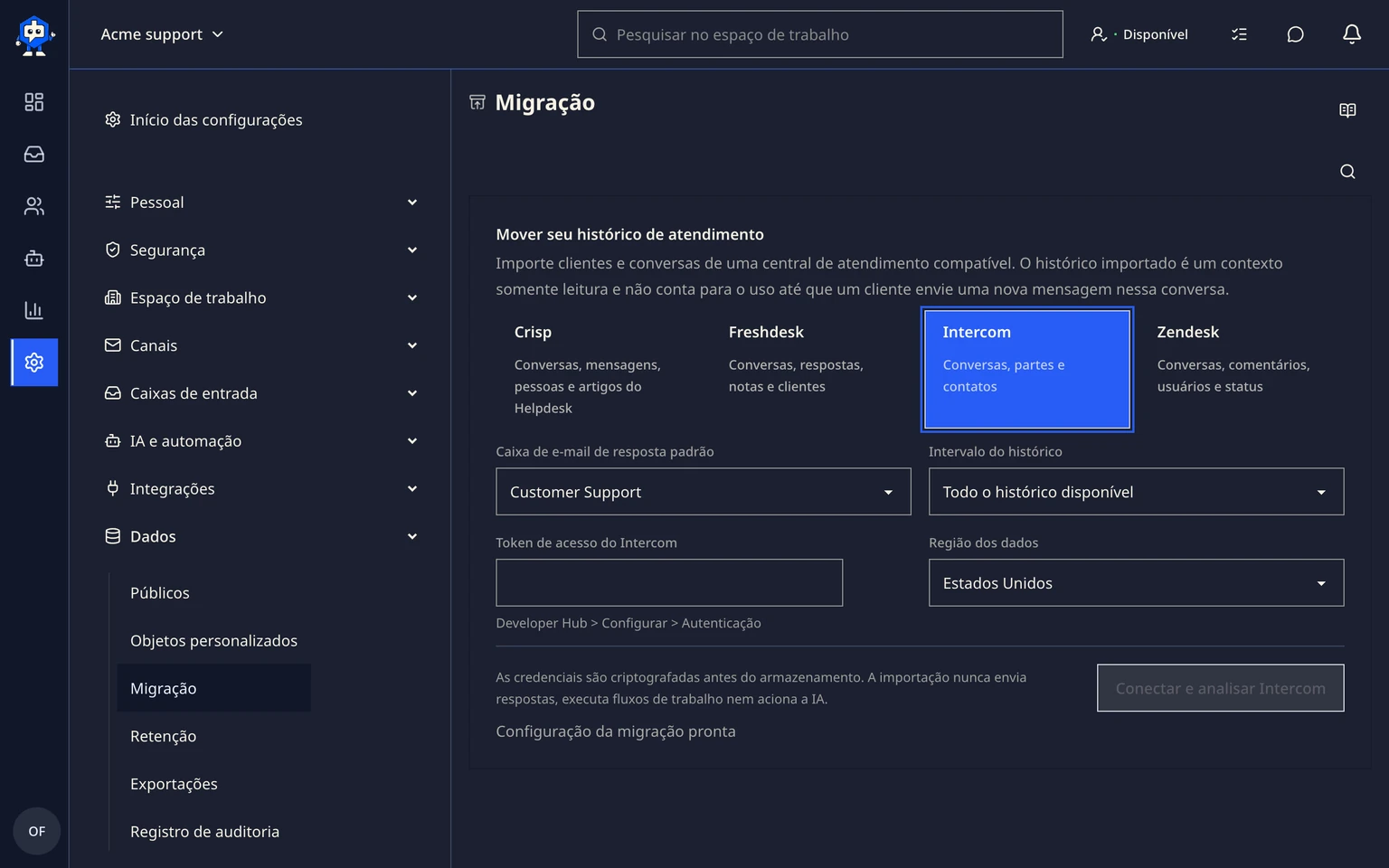
Task: Open the reports chart icon
Action: (x=34, y=310)
